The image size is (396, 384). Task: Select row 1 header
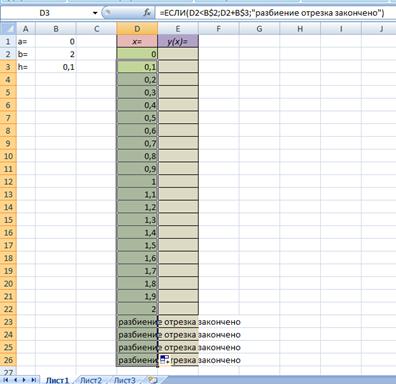[8, 41]
